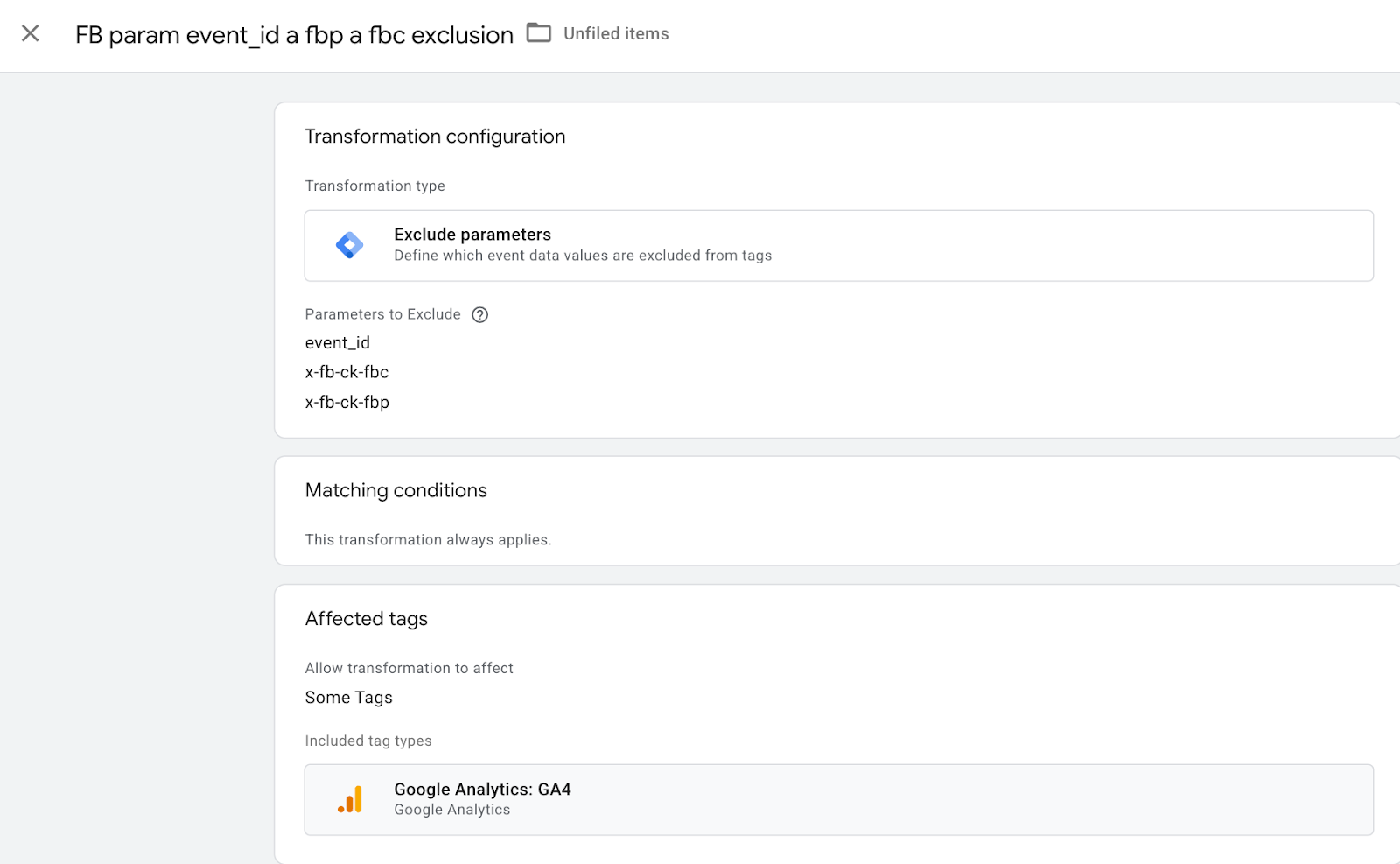The image size is (1400, 864).
Task: Close the transformation editor panel
Action: (x=31, y=34)
